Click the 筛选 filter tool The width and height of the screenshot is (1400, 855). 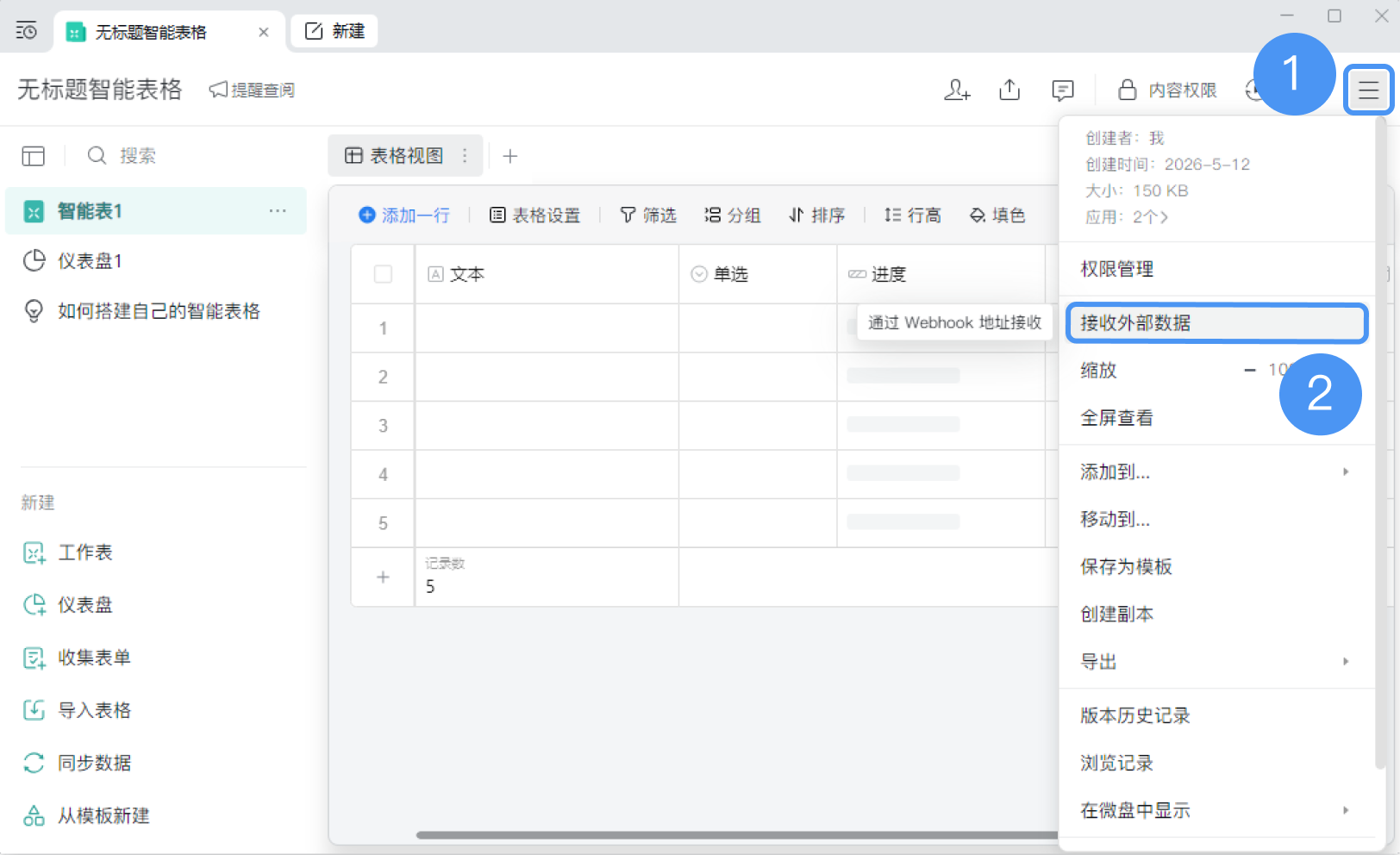point(648,215)
